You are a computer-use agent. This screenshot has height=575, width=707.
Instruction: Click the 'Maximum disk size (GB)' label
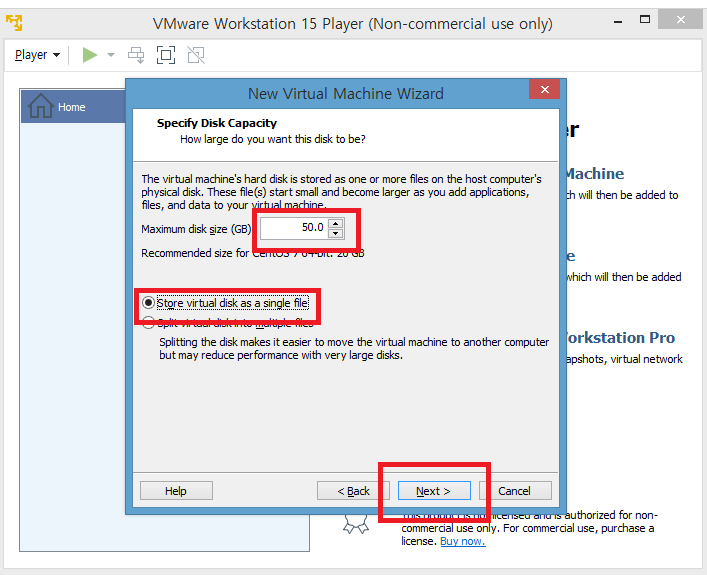[196, 229]
